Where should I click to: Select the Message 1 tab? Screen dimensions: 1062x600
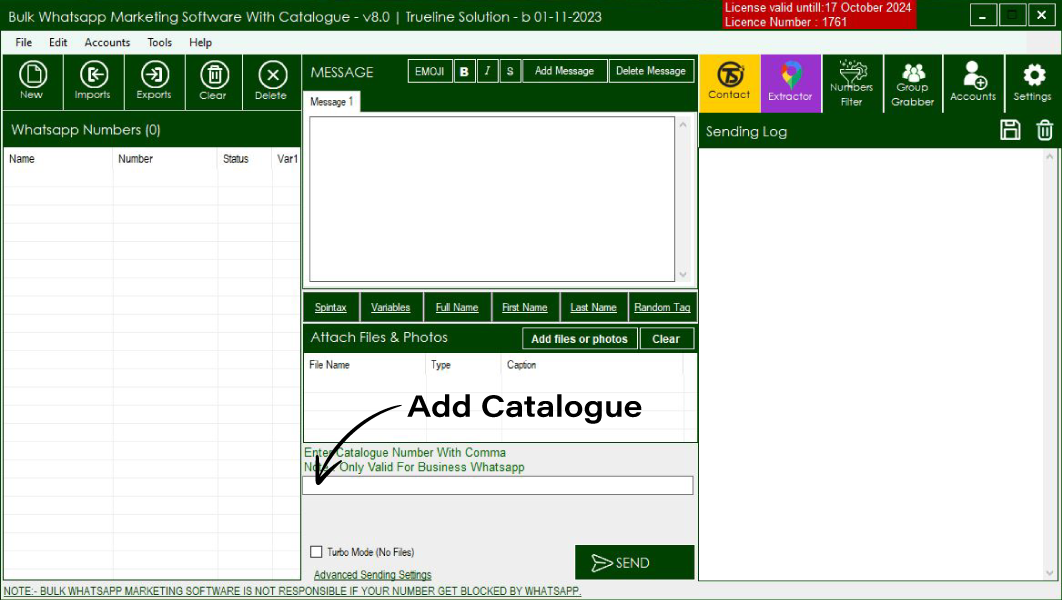click(331, 102)
